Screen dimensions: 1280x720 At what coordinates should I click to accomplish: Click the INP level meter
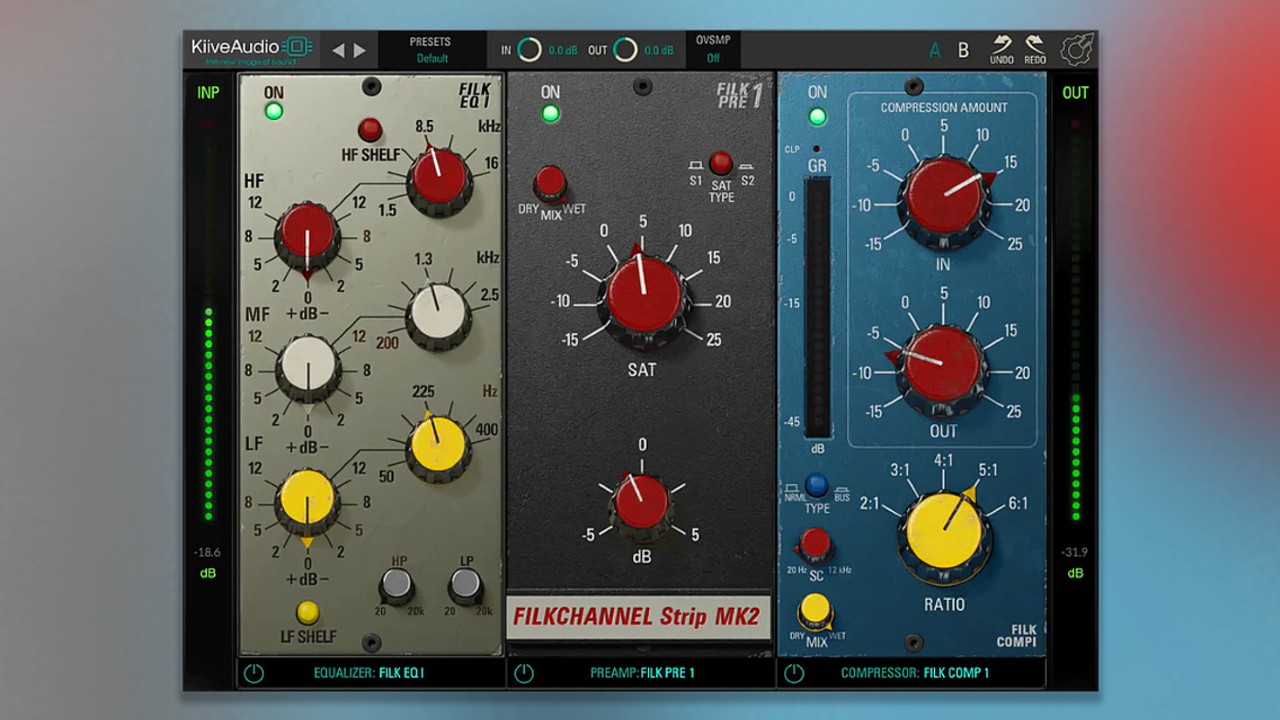click(208, 322)
